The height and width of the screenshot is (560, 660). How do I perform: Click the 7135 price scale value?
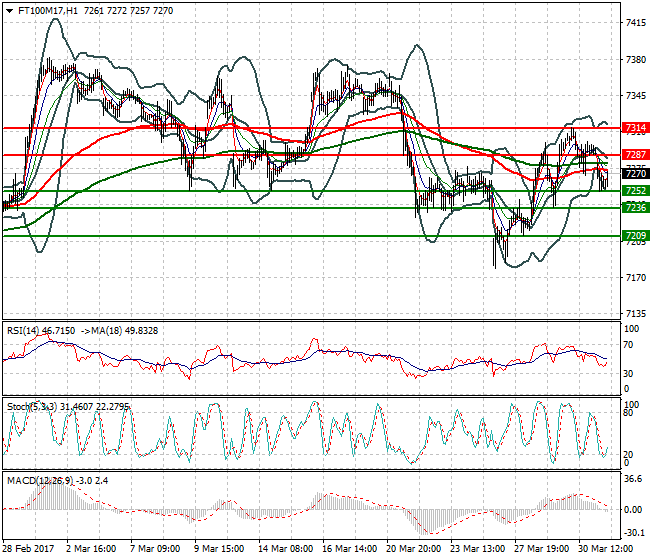[636, 314]
